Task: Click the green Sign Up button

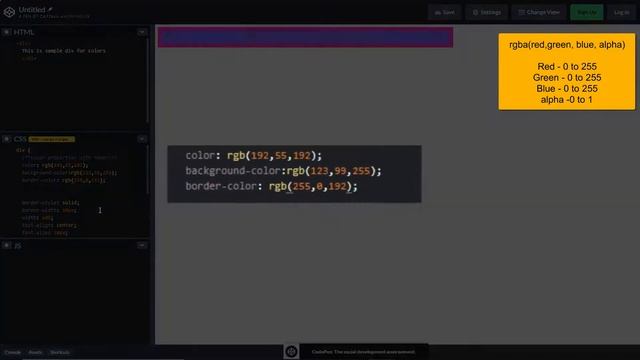Action: [587, 12]
